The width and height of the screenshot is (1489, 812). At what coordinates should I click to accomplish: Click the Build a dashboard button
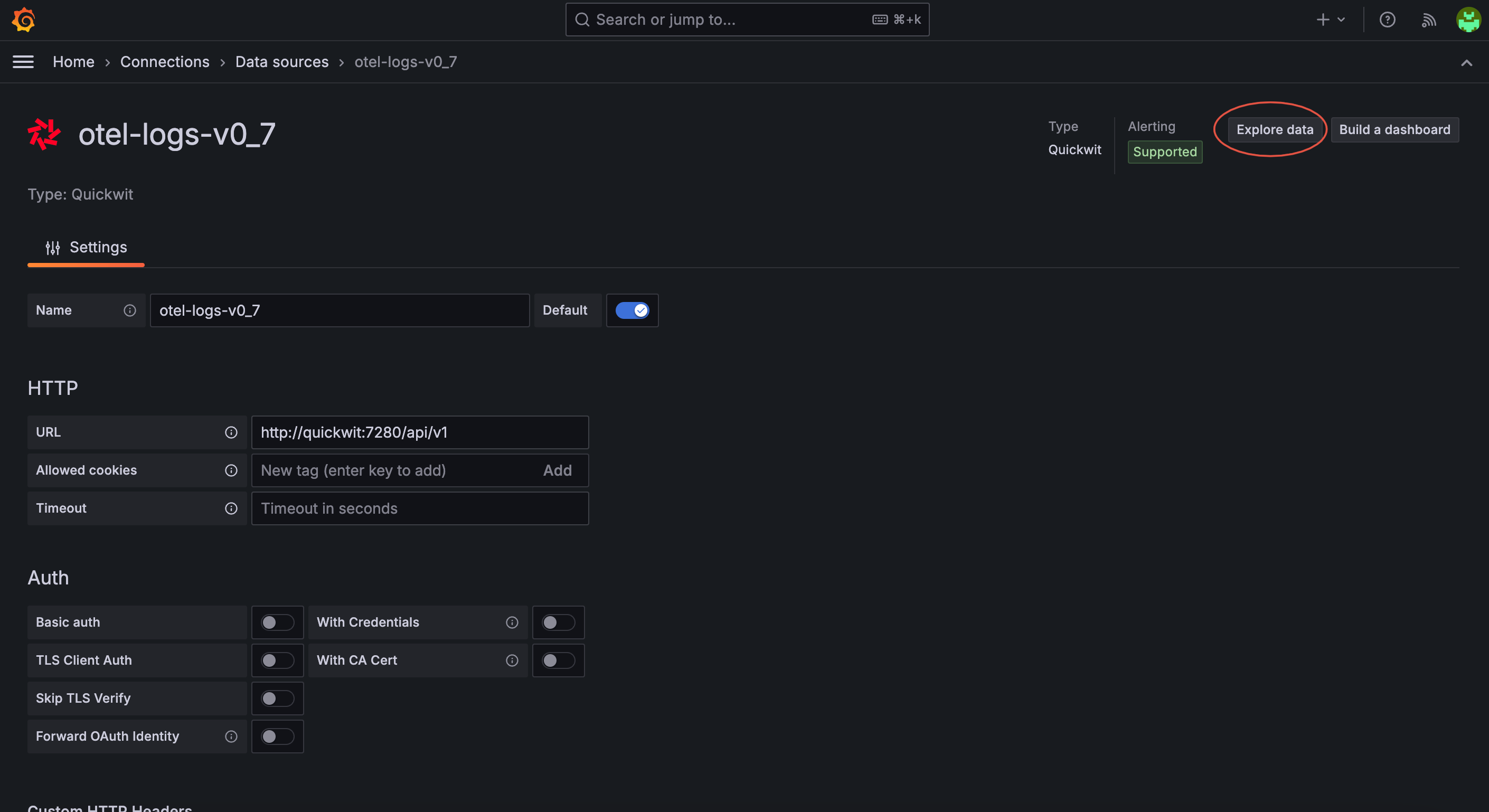(x=1394, y=129)
